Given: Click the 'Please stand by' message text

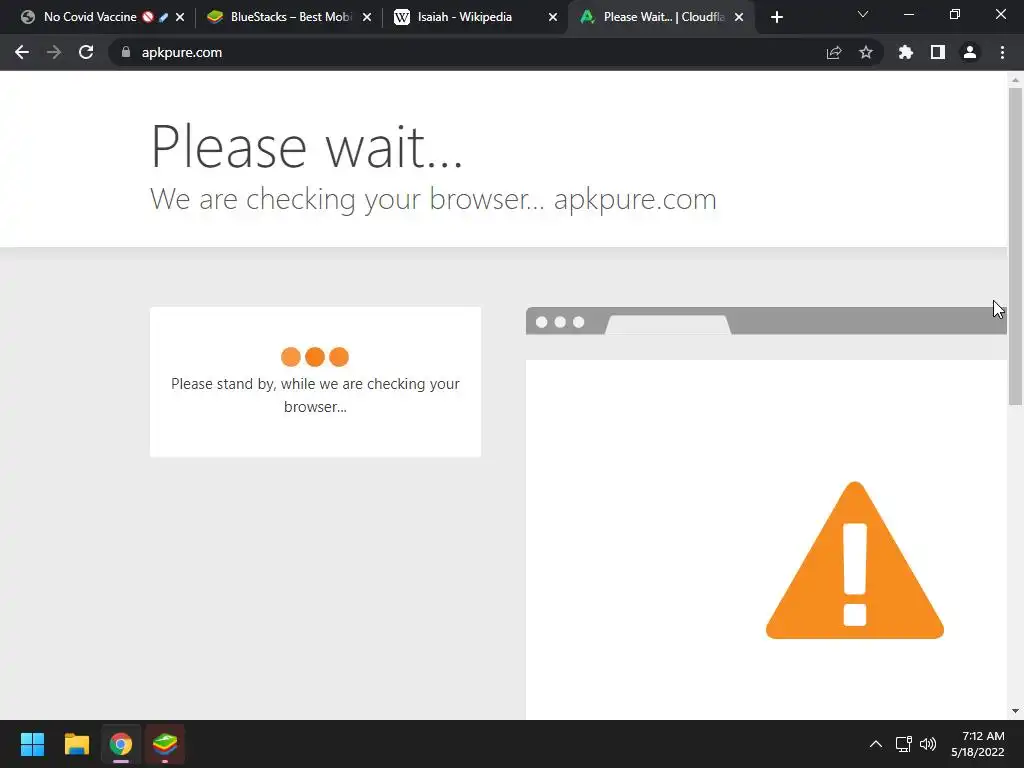Looking at the screenshot, I should pyautogui.click(x=315, y=395).
